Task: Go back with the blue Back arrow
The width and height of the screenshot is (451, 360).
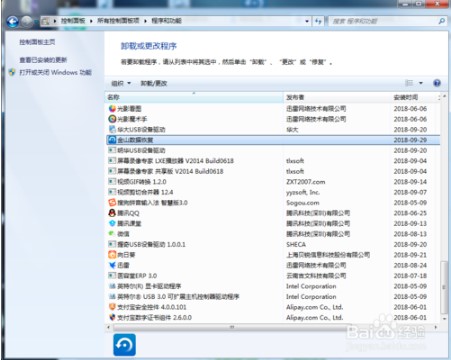Action: [13, 22]
